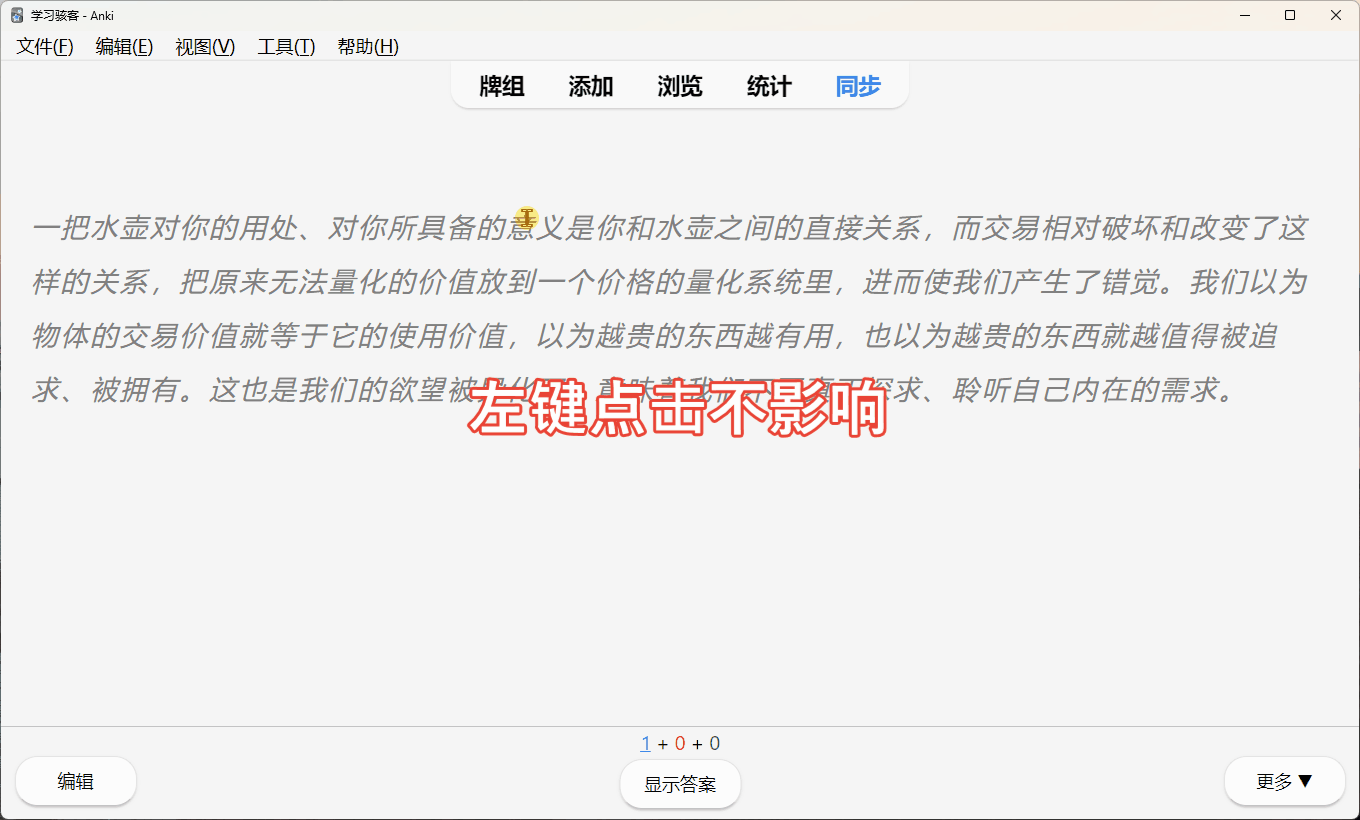Open the 浏览 (Browse) window
Screen dimensions: 1360x820
pos(679,86)
